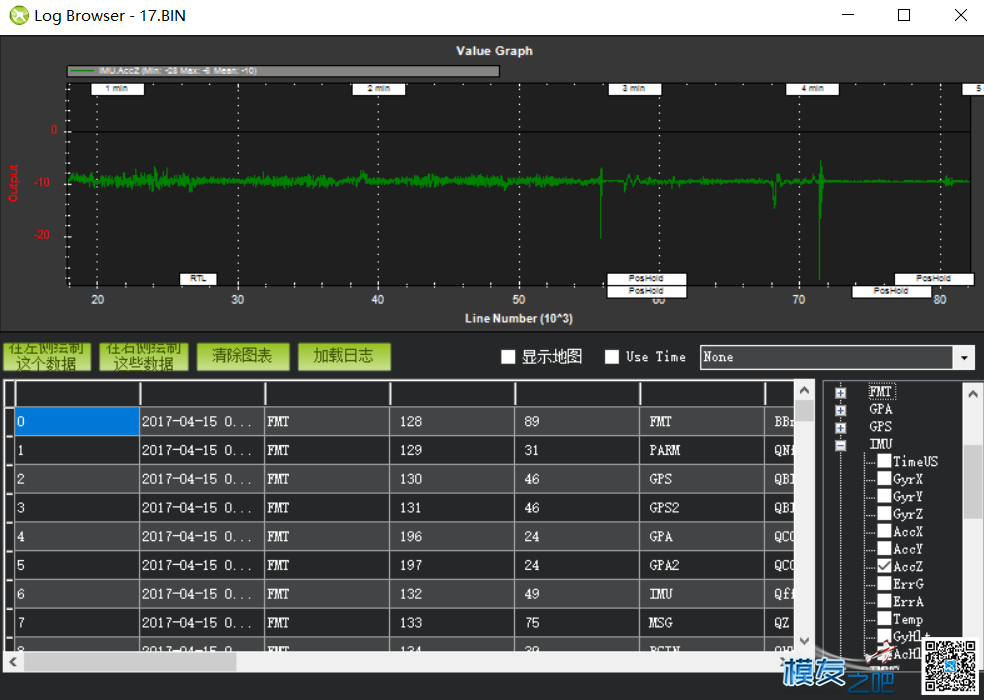This screenshot has width=984, height=700.
Task: Click the QZ cell in the table
Action: (x=780, y=623)
